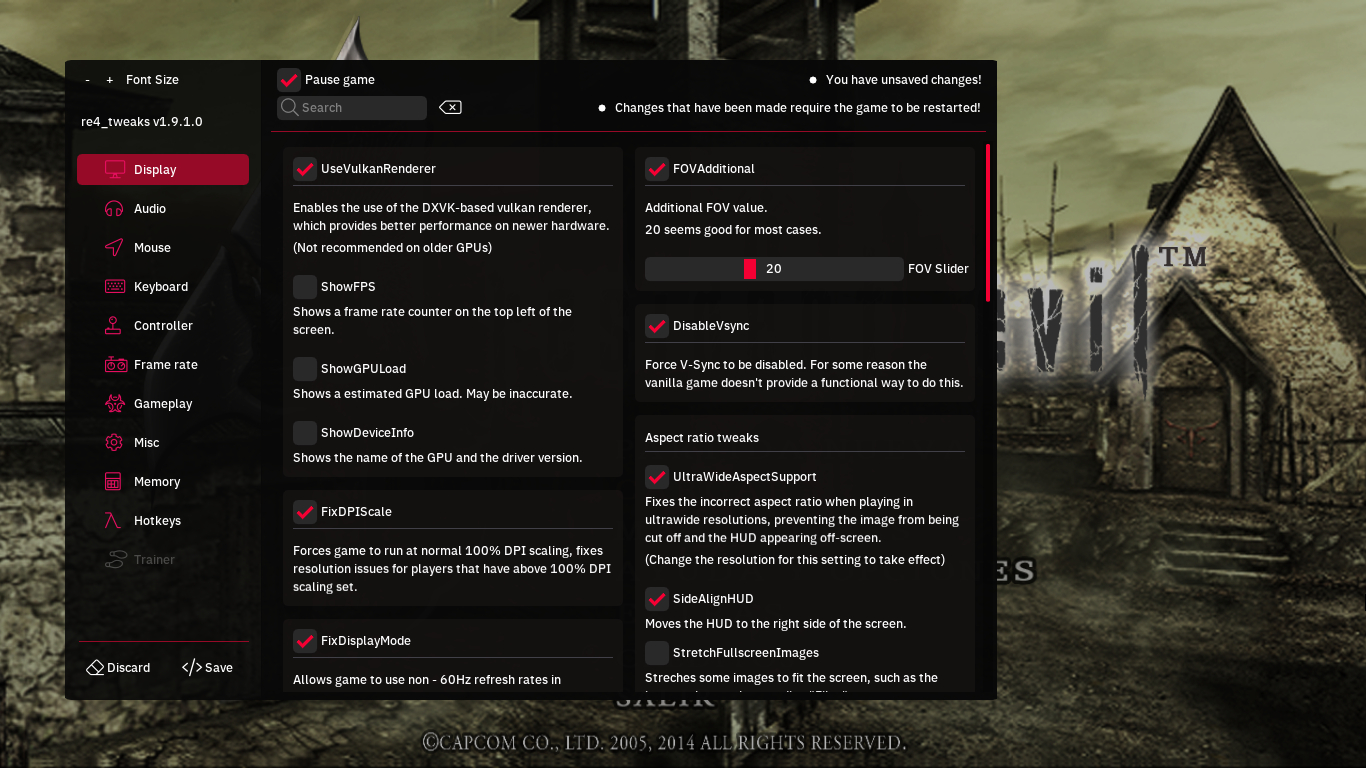Clear search with the backspace icon
Image resolution: width=1366 pixels, height=768 pixels.
pos(450,107)
